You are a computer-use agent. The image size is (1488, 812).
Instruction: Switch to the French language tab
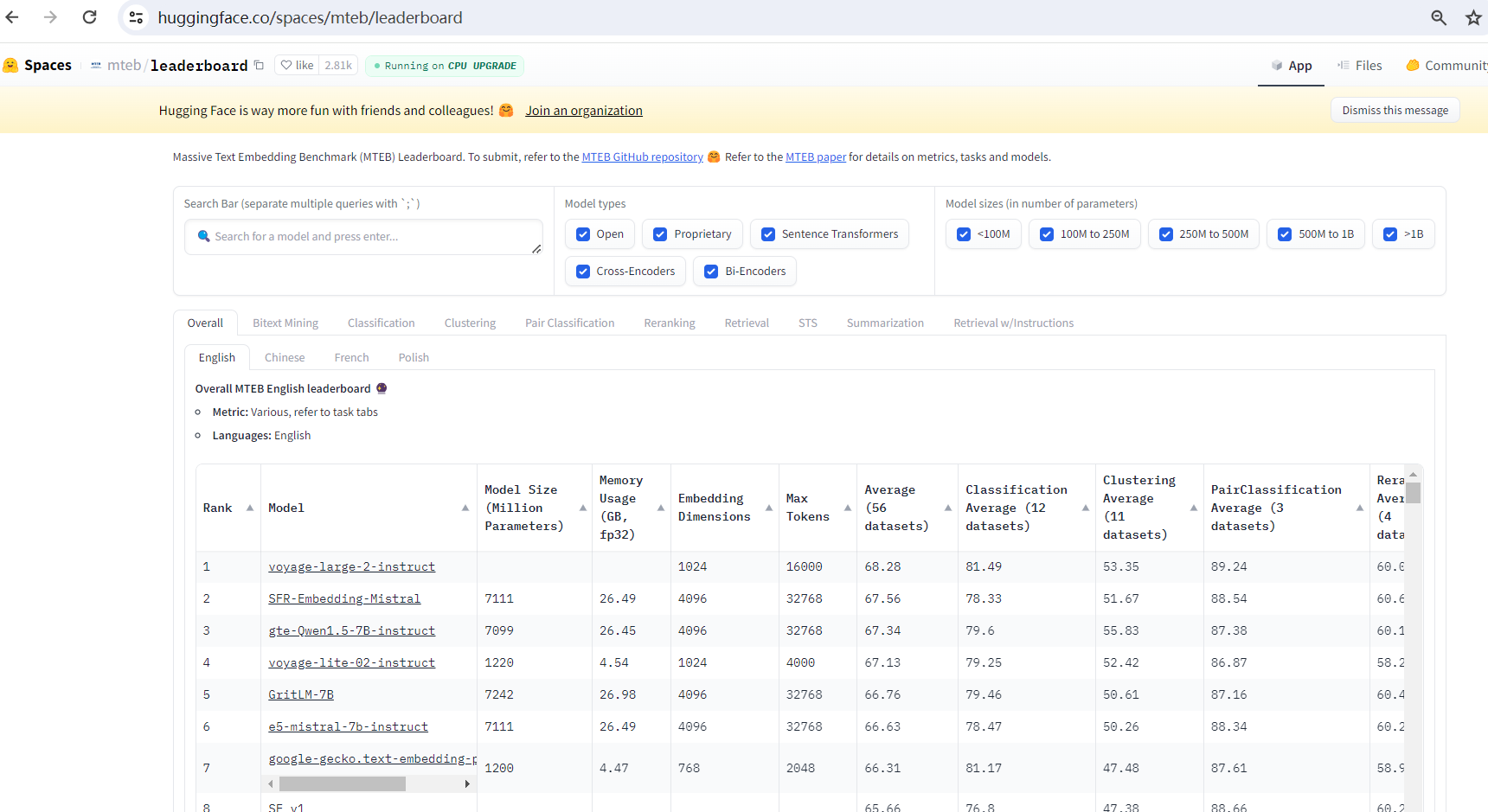pos(352,357)
